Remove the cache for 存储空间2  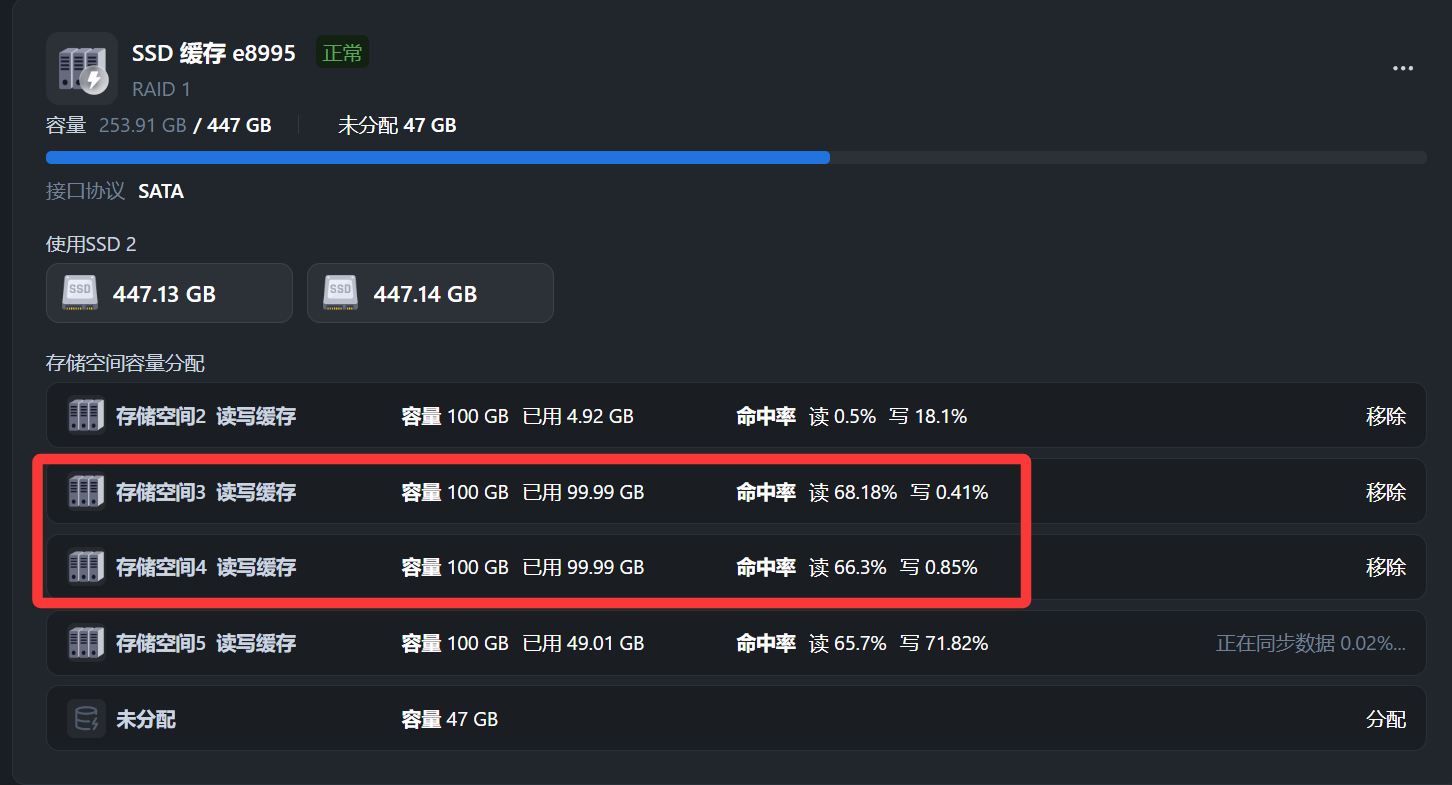(x=1385, y=416)
